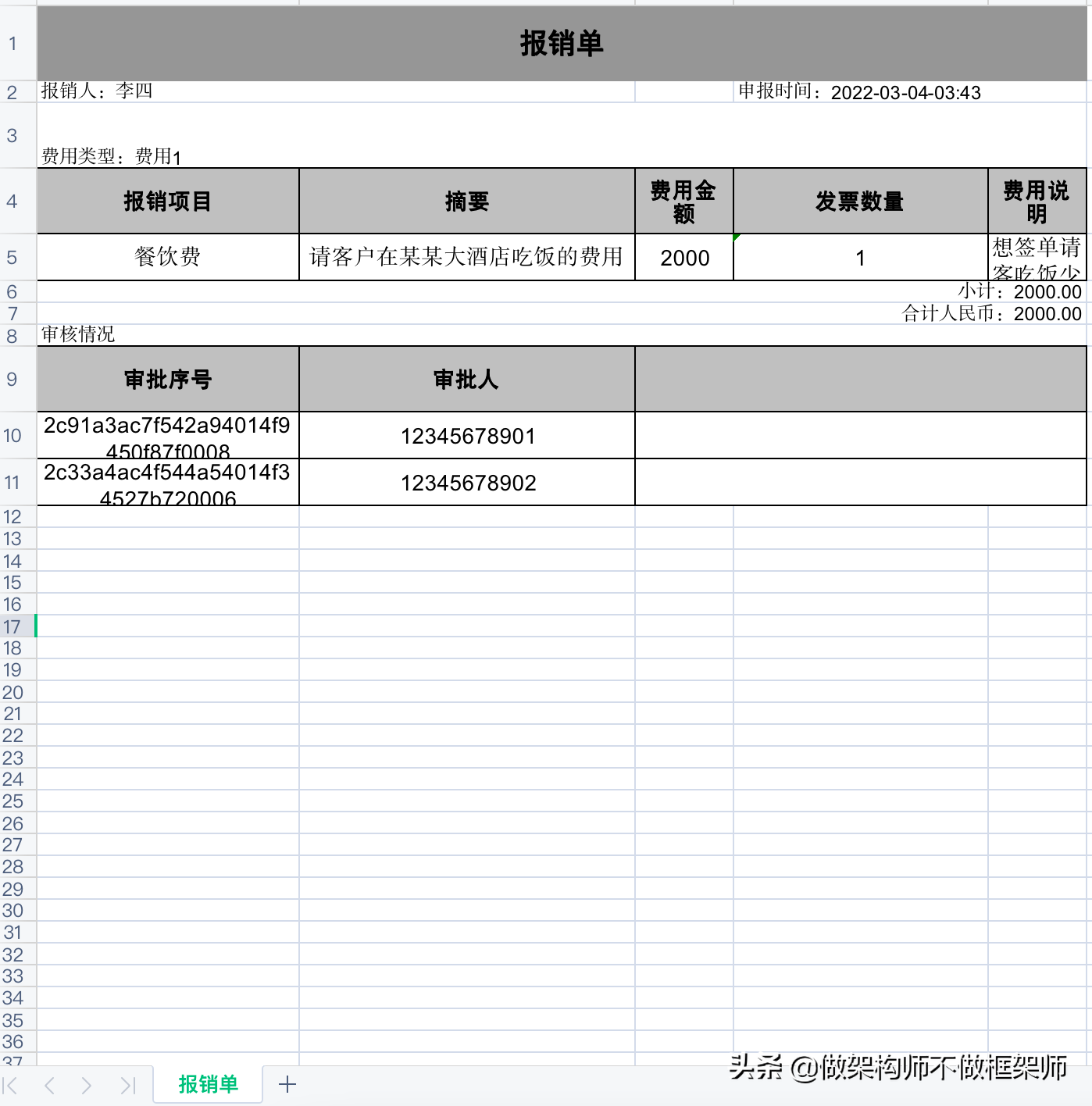This screenshot has height=1106, width=1092.
Task: Select the 申报时间 2022-03-04-03:43 cell
Action: (910, 91)
